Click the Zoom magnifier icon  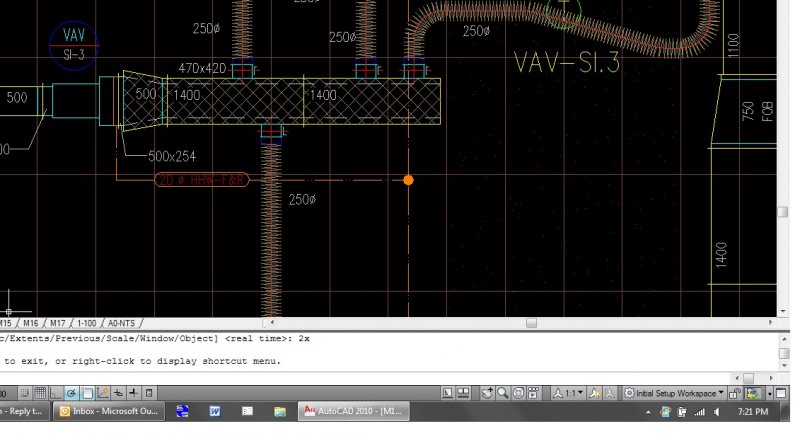503,393
